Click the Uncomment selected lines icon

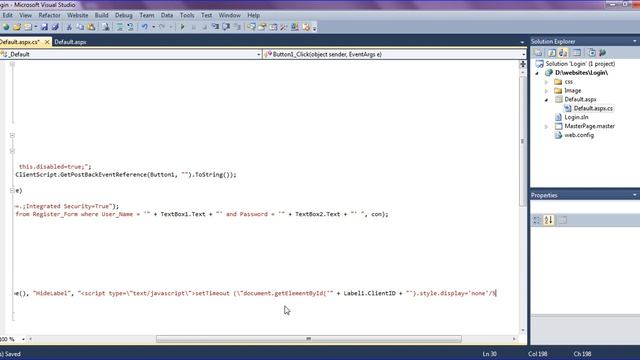coord(130,27)
